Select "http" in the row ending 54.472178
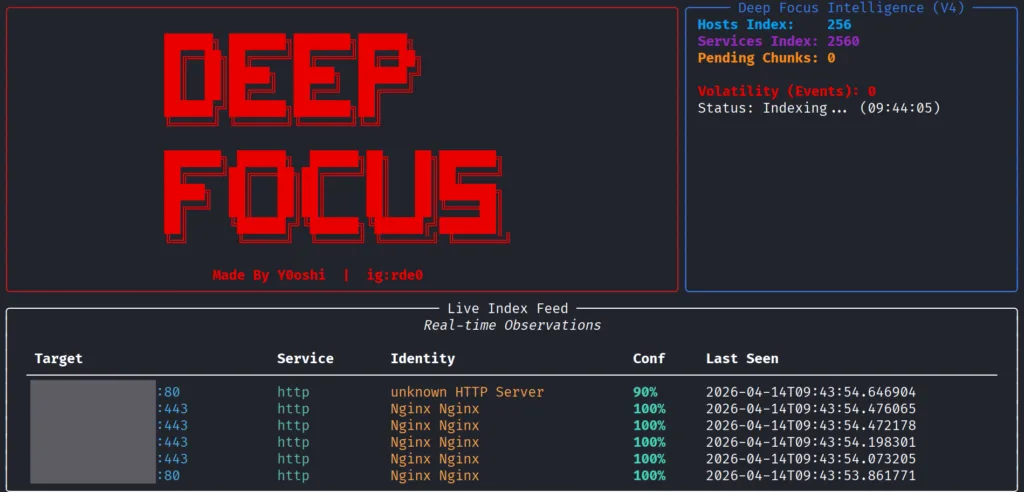Image resolution: width=1024 pixels, height=492 pixels. click(x=293, y=425)
